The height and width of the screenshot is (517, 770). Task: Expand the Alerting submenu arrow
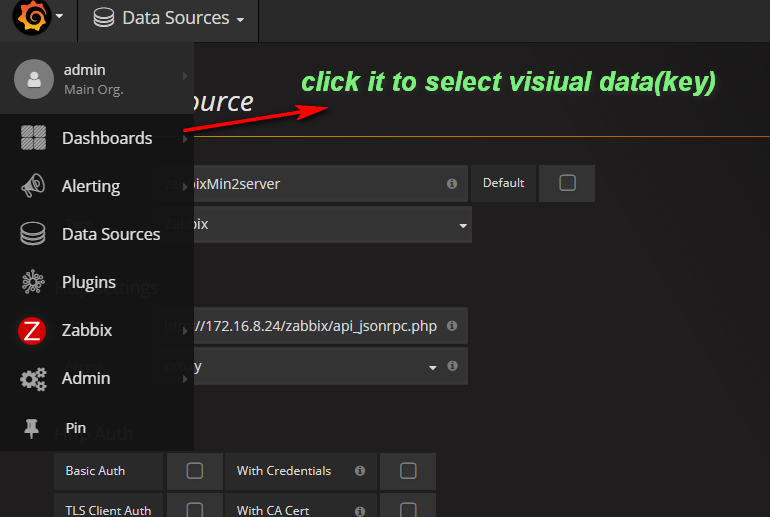185,187
